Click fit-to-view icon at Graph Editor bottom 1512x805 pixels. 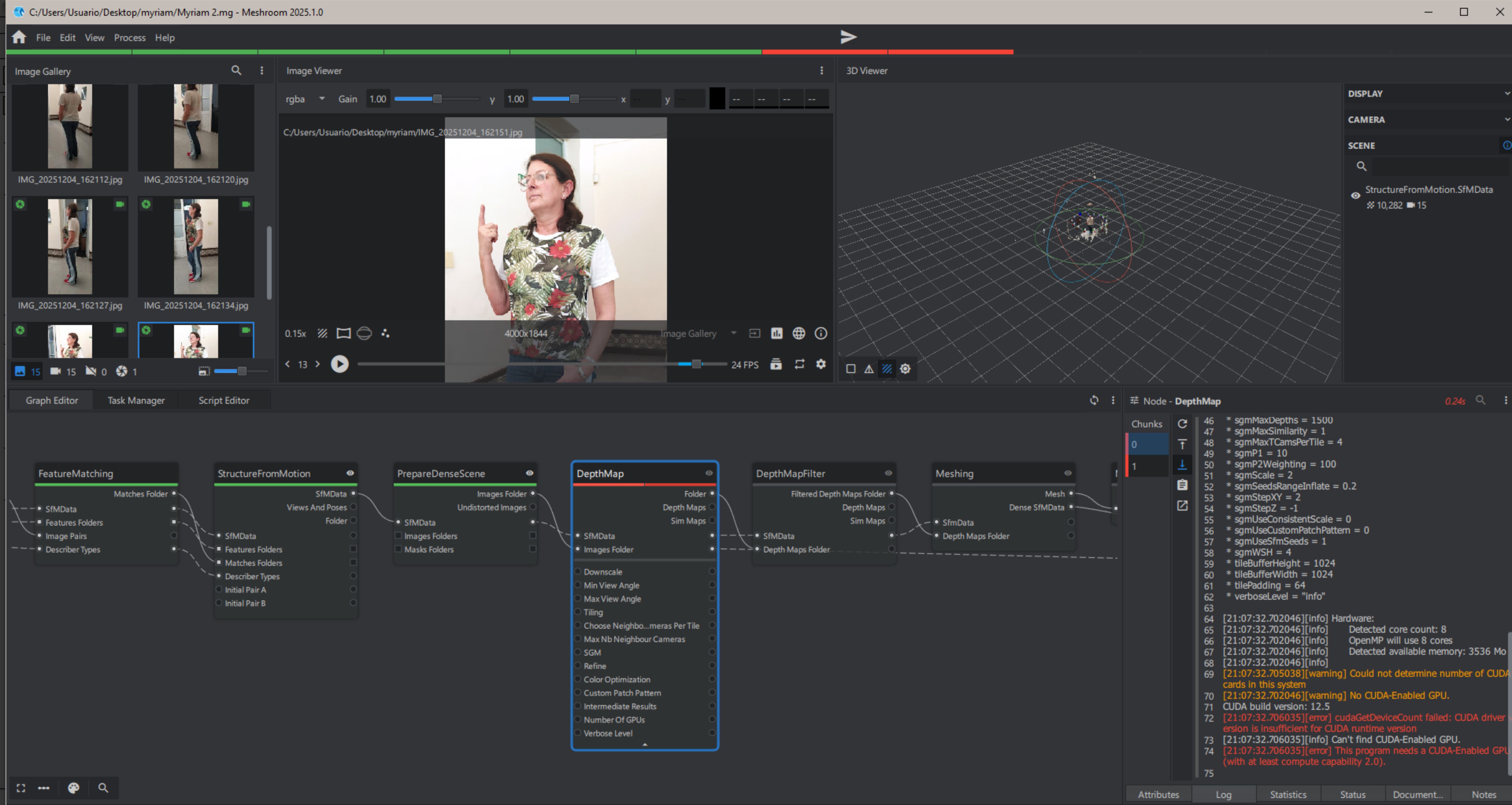click(21, 788)
